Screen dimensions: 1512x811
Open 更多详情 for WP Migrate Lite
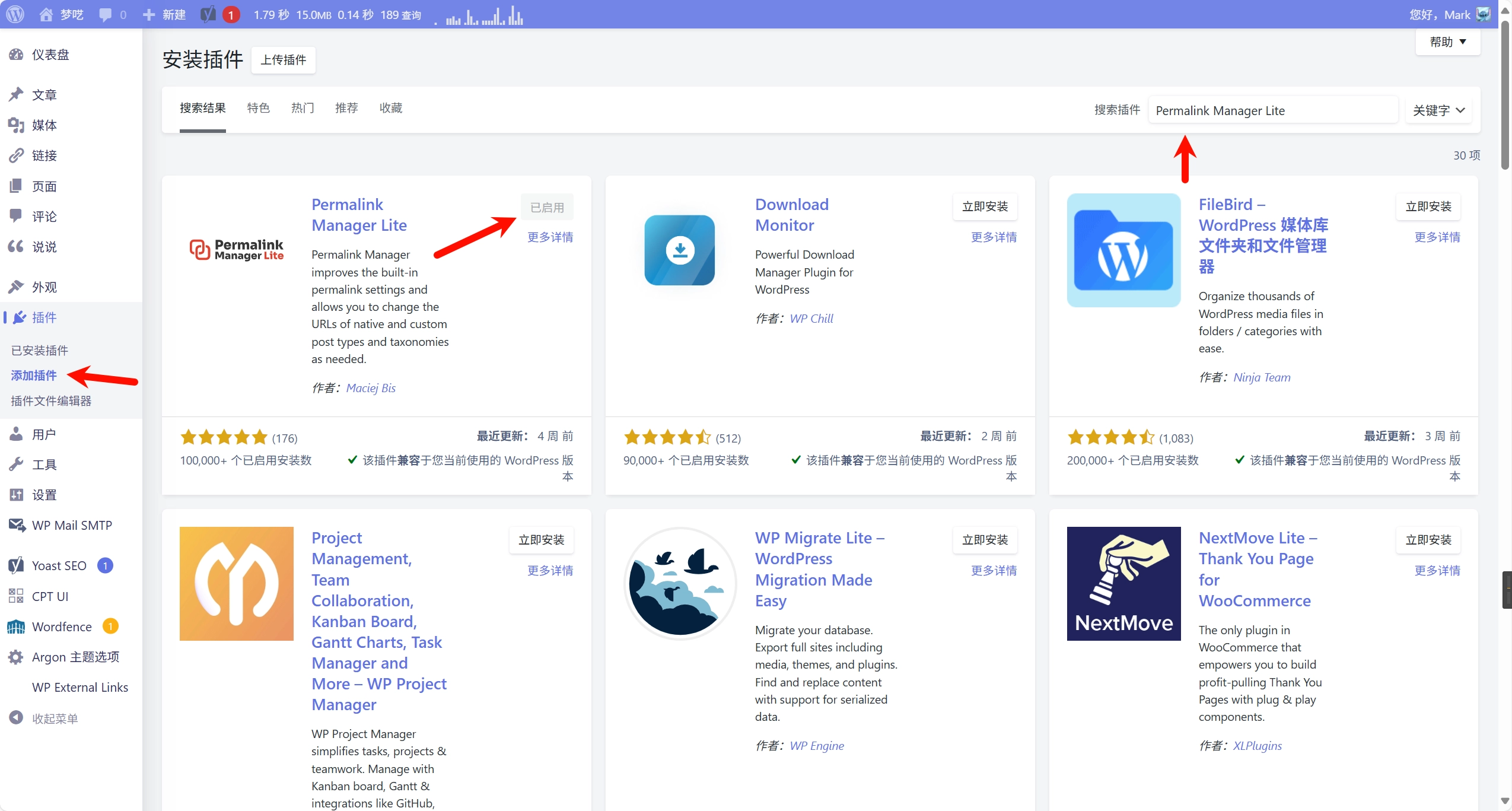(994, 571)
